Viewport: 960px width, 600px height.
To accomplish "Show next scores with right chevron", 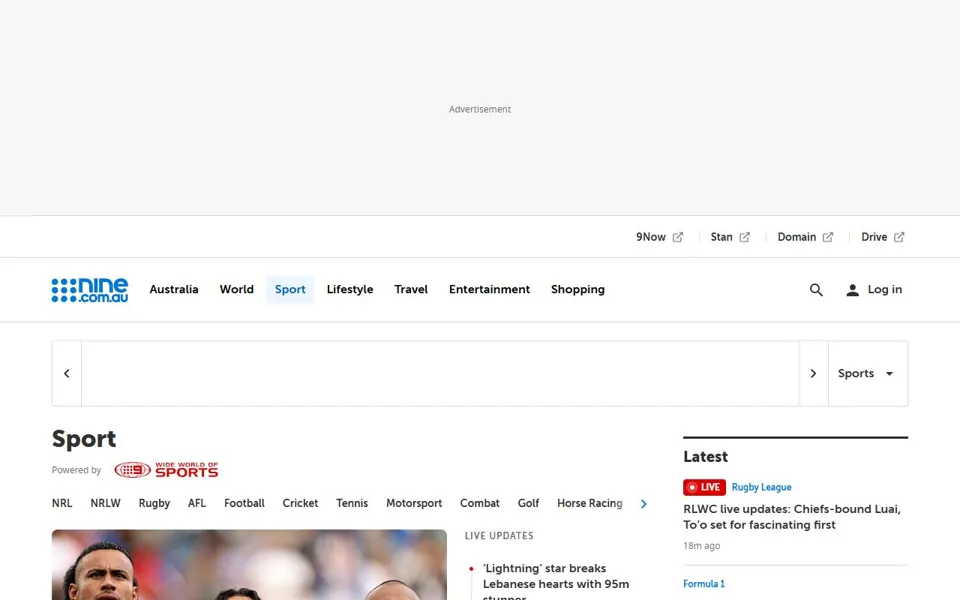I will click(x=813, y=373).
